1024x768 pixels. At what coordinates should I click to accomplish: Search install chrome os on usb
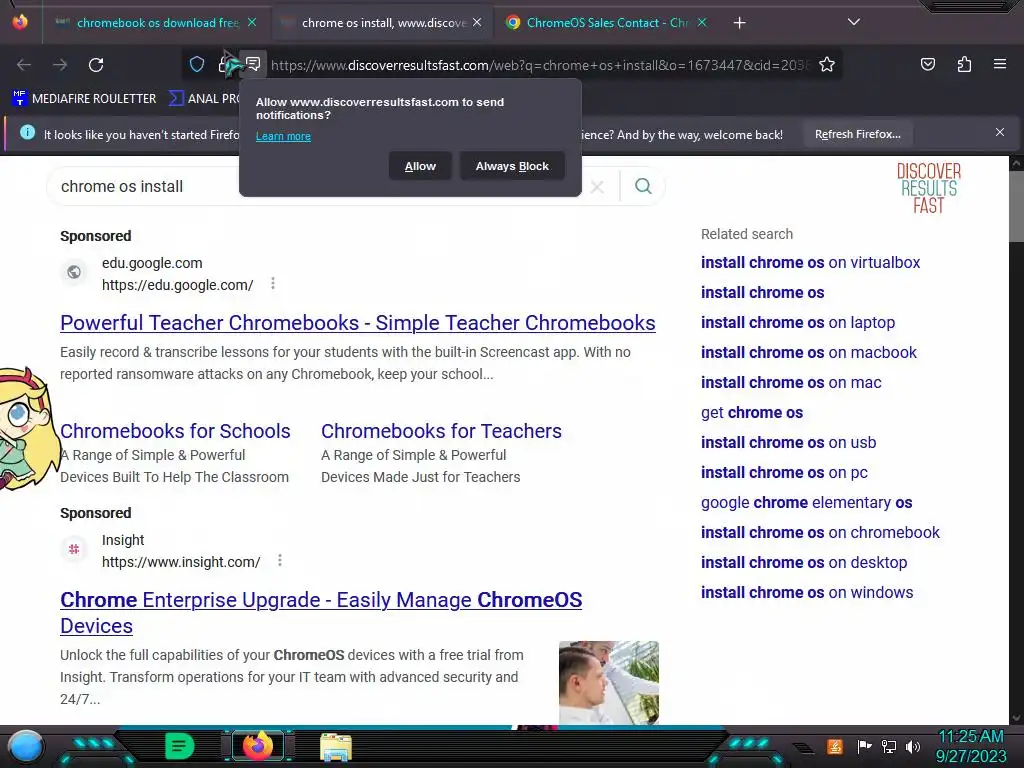[788, 443]
